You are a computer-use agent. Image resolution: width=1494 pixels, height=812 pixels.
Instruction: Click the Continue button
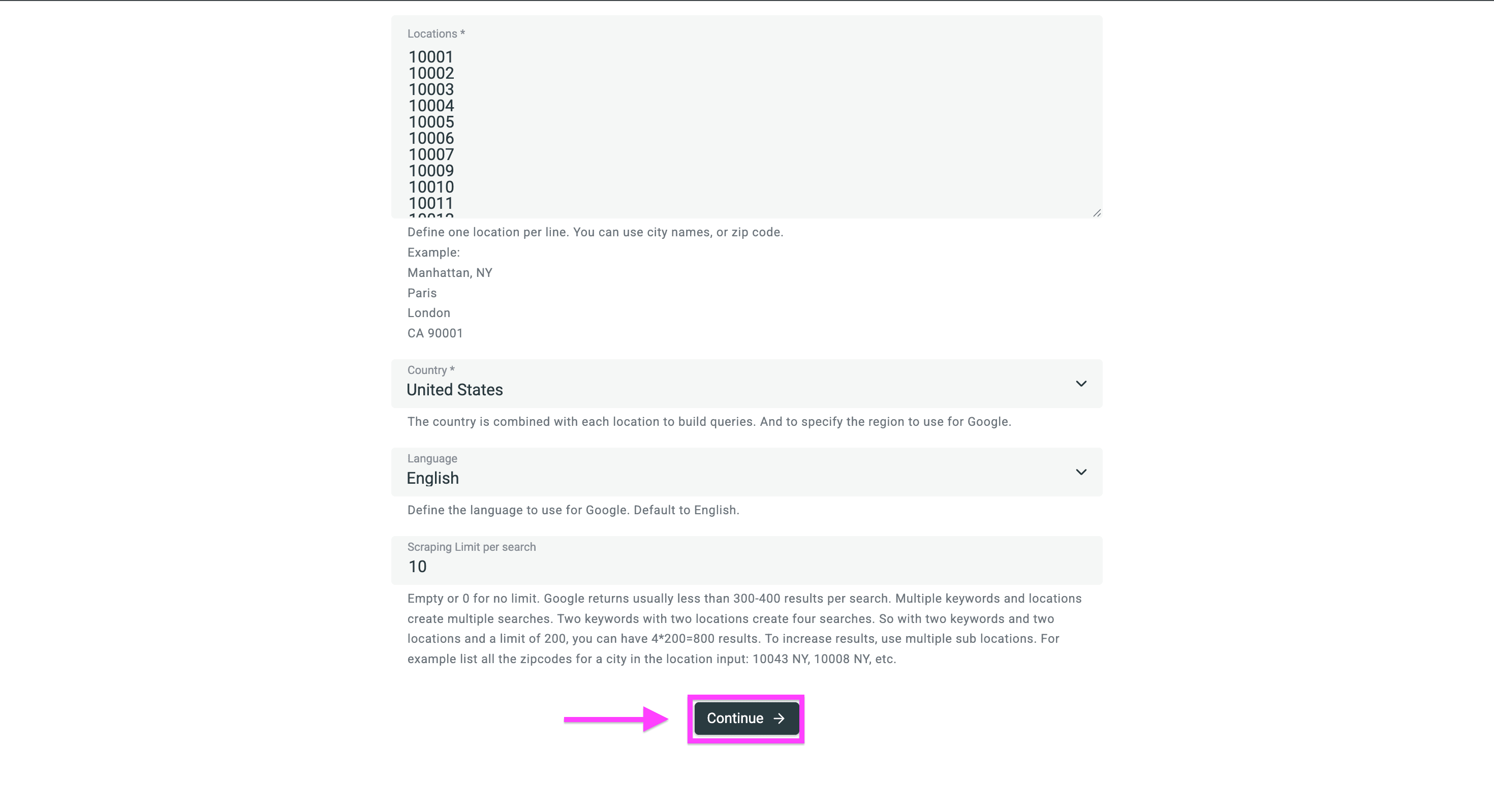click(x=746, y=718)
